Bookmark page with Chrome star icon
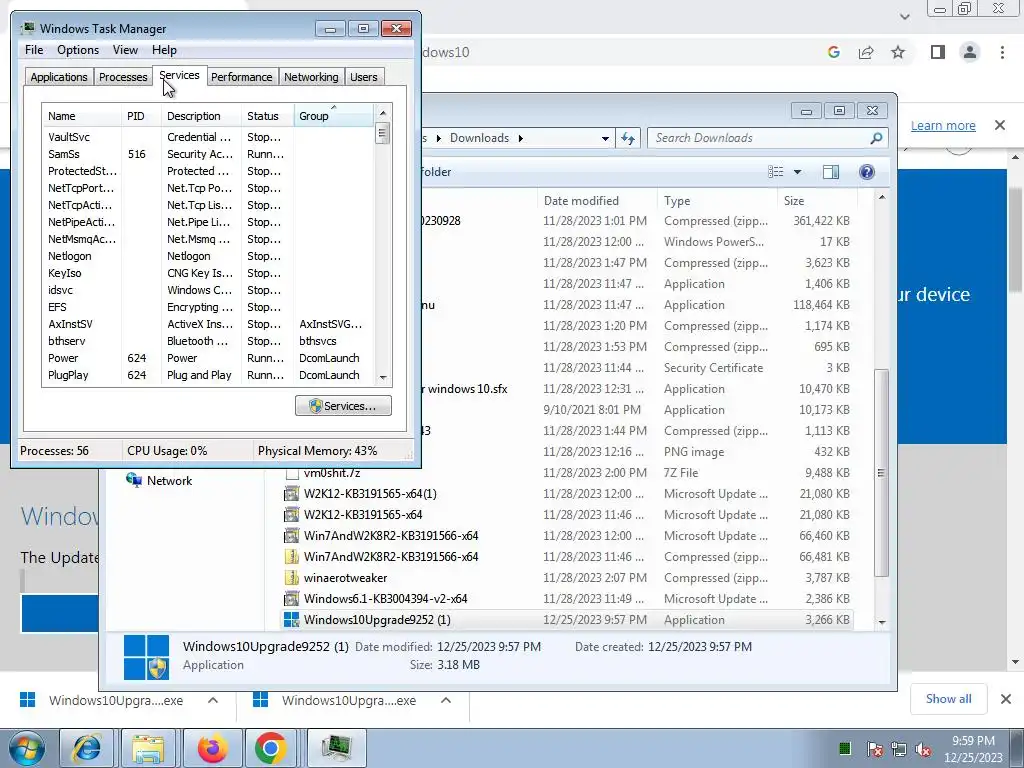Viewport: 1024px width, 768px height. pyautogui.click(x=898, y=52)
